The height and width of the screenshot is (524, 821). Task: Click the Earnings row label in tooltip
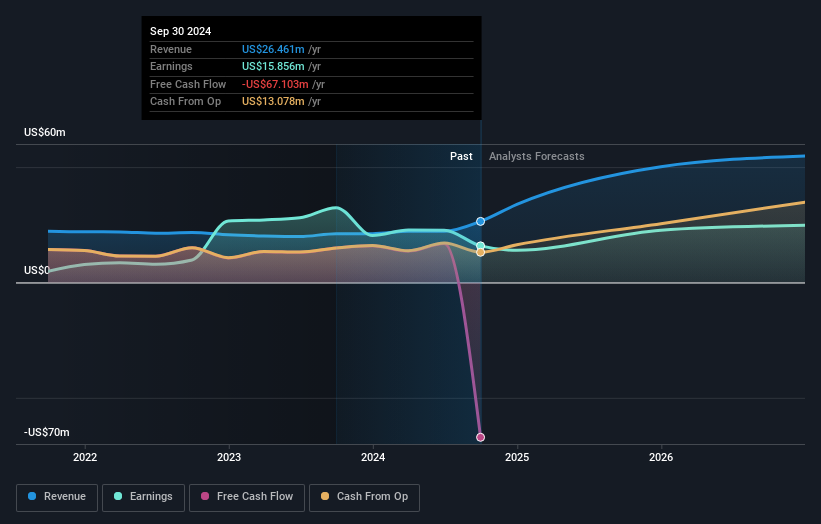[x=171, y=66]
